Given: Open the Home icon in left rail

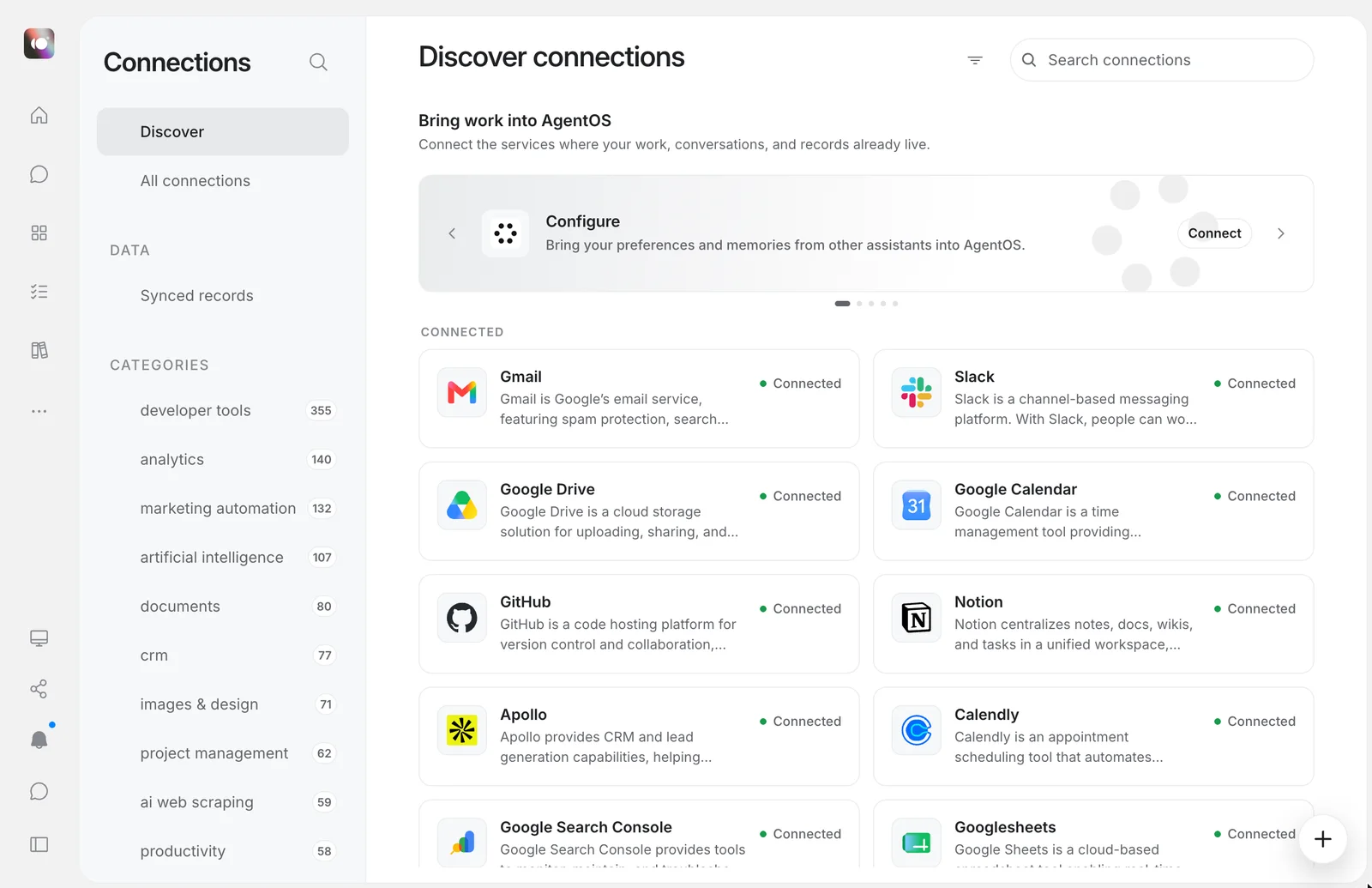Looking at the screenshot, I should pos(39,115).
